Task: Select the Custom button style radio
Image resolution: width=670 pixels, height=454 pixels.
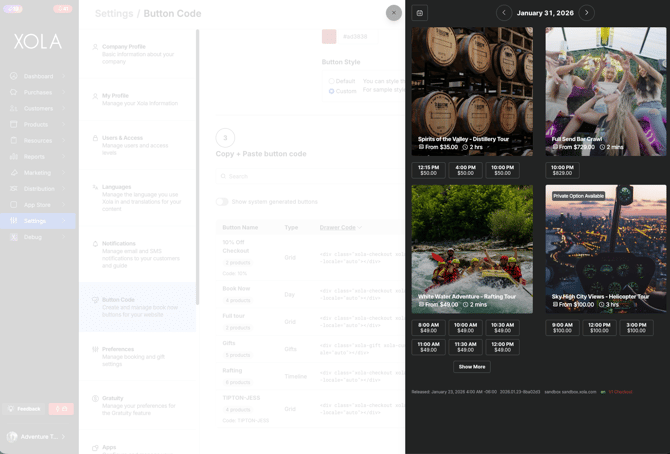Action: 331,91
